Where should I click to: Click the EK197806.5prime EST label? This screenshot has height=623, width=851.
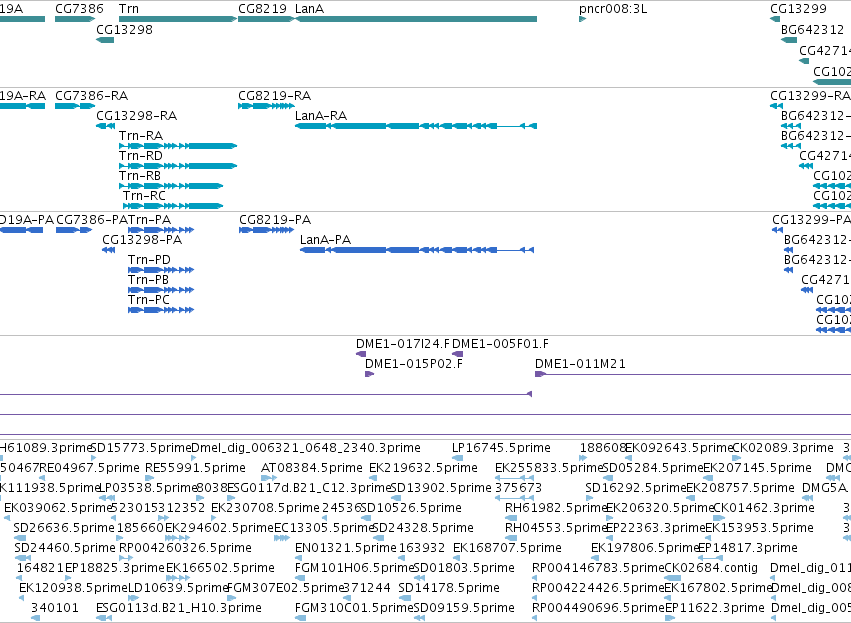[645, 549]
